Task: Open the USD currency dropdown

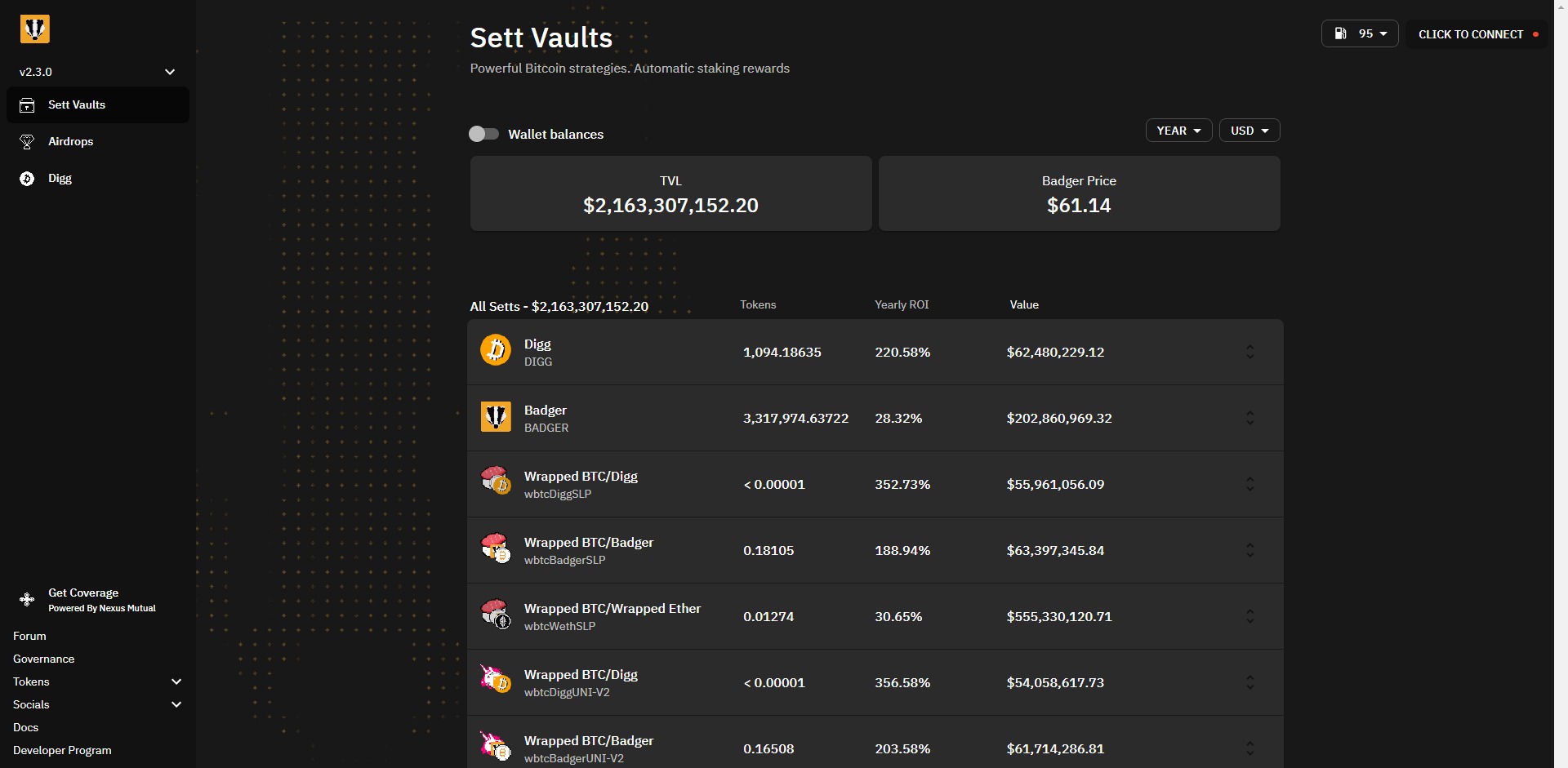Action: click(x=1249, y=130)
